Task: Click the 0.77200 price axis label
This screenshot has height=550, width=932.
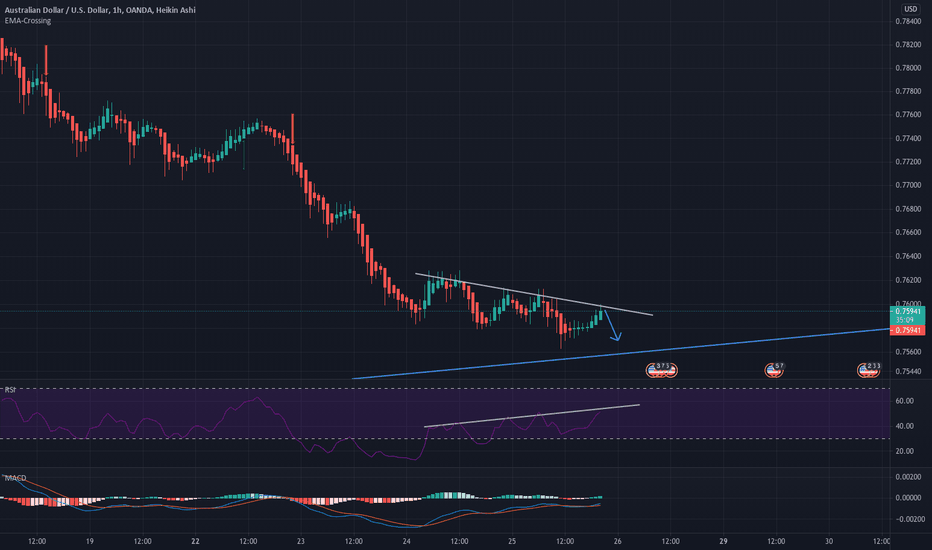Action: (x=908, y=162)
